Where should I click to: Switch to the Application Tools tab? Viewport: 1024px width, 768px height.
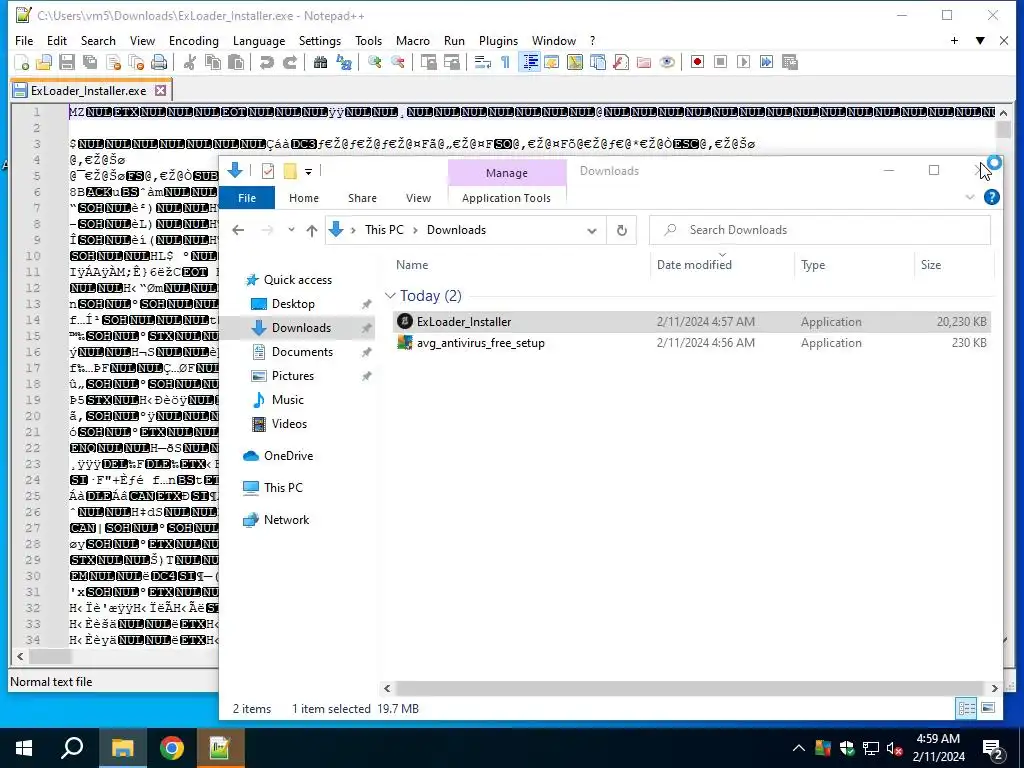click(x=506, y=198)
